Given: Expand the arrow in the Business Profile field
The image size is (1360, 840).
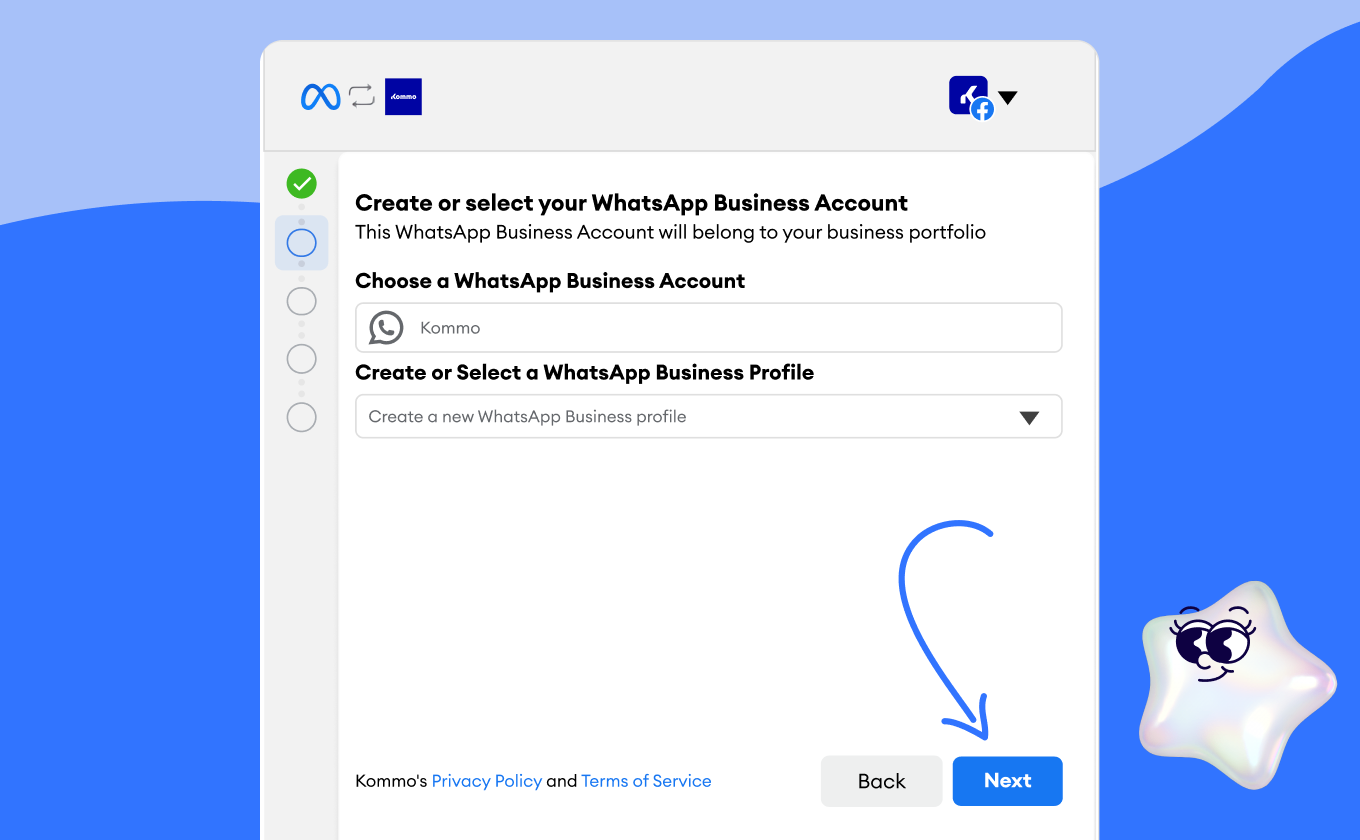Looking at the screenshot, I should (x=1029, y=418).
